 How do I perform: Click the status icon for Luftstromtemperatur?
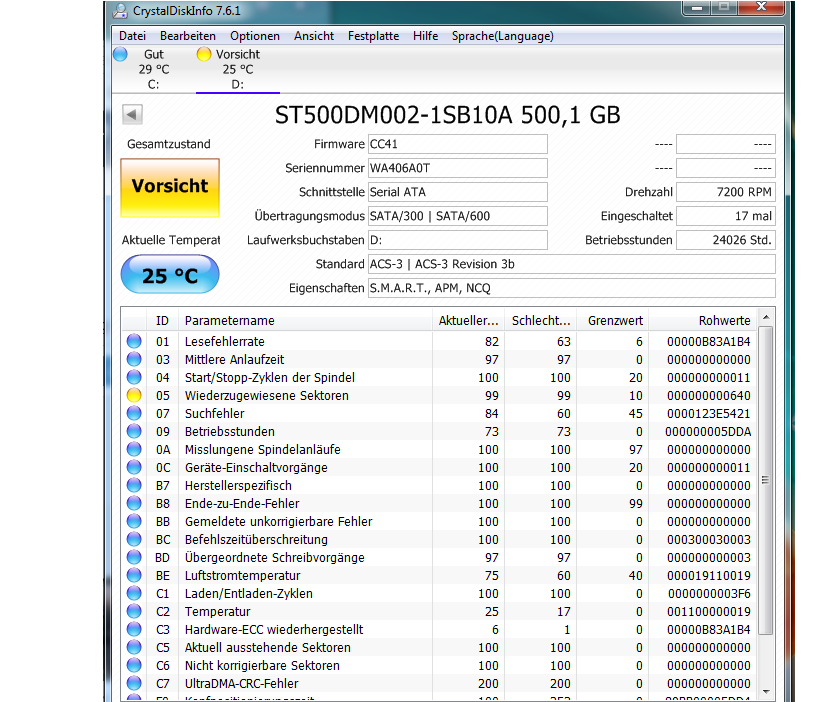coord(134,576)
